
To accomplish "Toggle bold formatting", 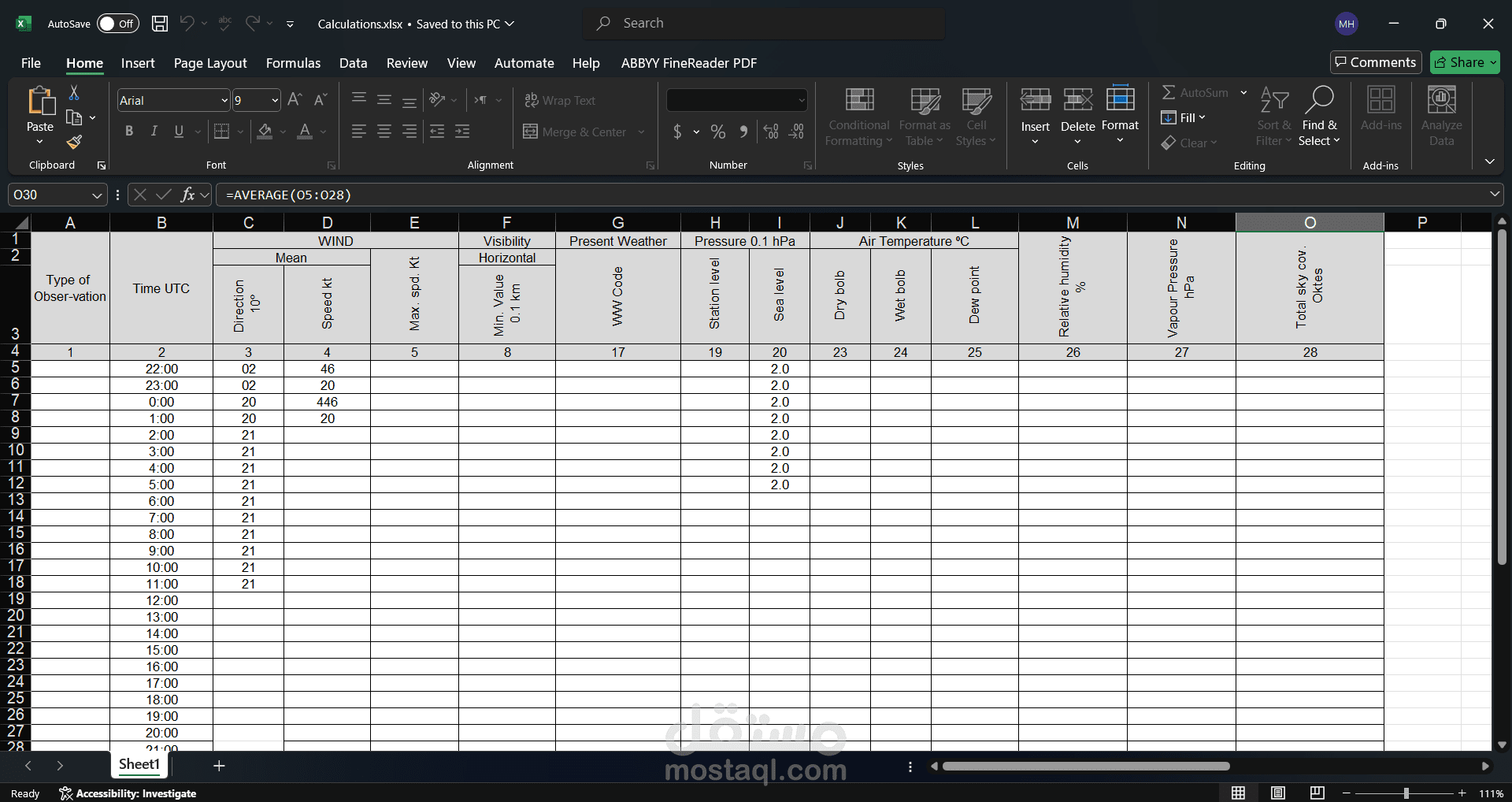I will click(x=129, y=132).
